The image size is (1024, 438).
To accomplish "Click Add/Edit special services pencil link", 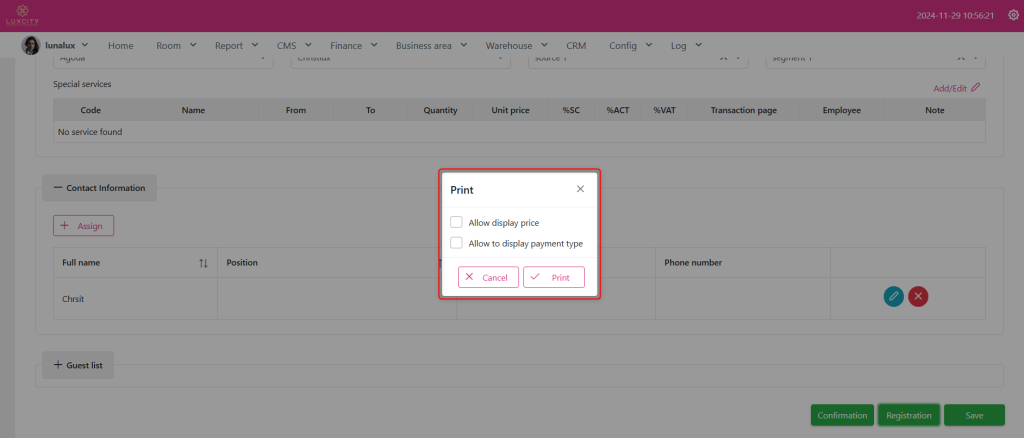I will (955, 88).
